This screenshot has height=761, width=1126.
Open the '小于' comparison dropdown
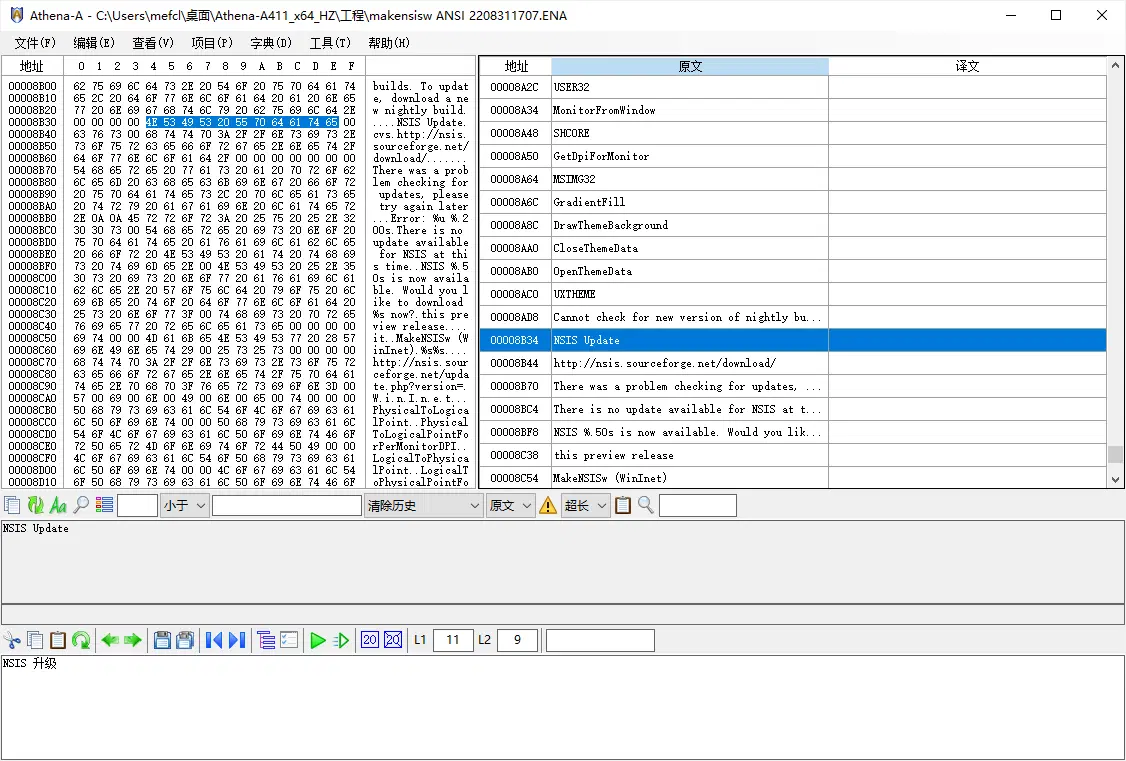tap(183, 505)
